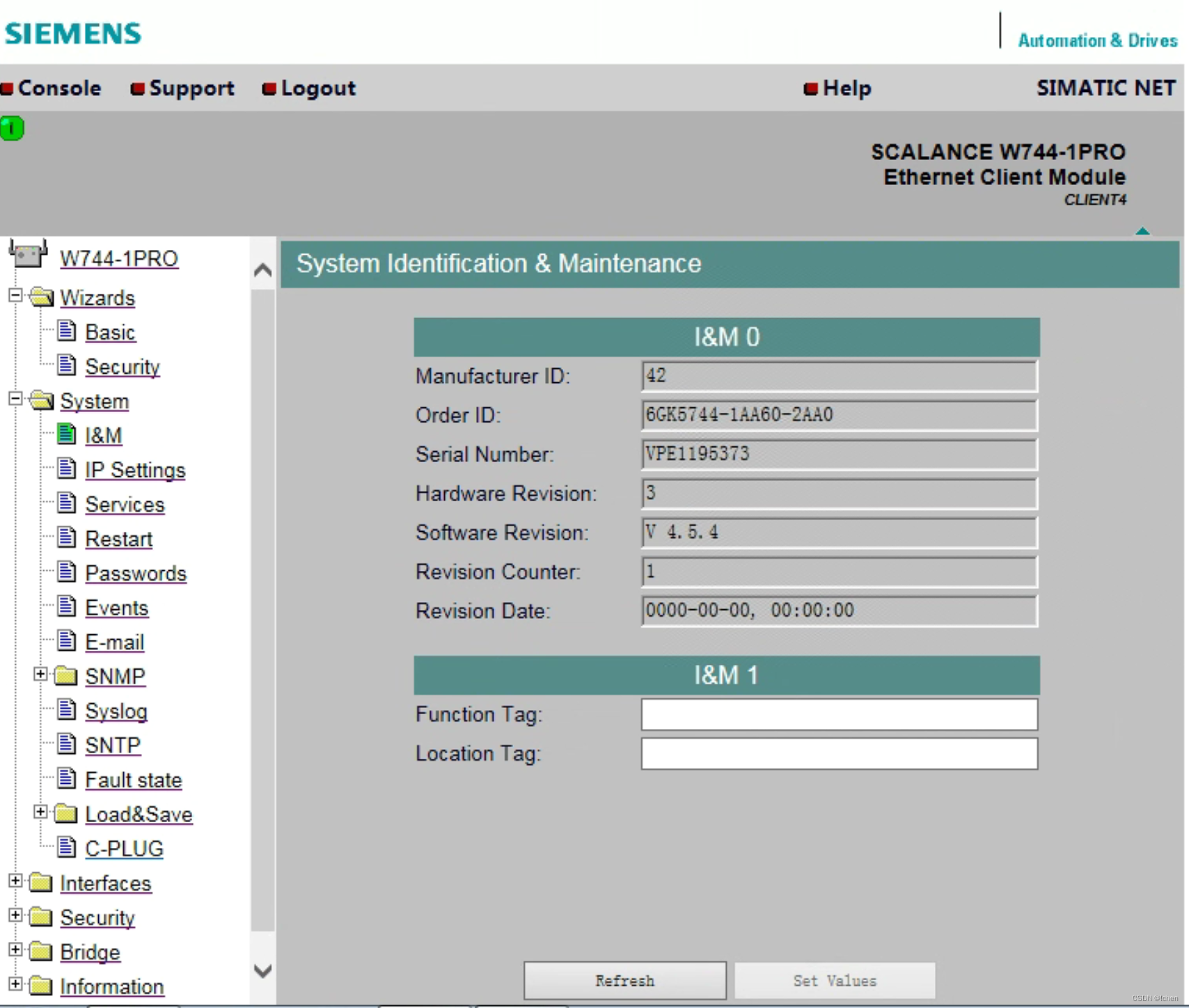
Task: Click the green I&M page icon
Action: pyautogui.click(x=67, y=434)
